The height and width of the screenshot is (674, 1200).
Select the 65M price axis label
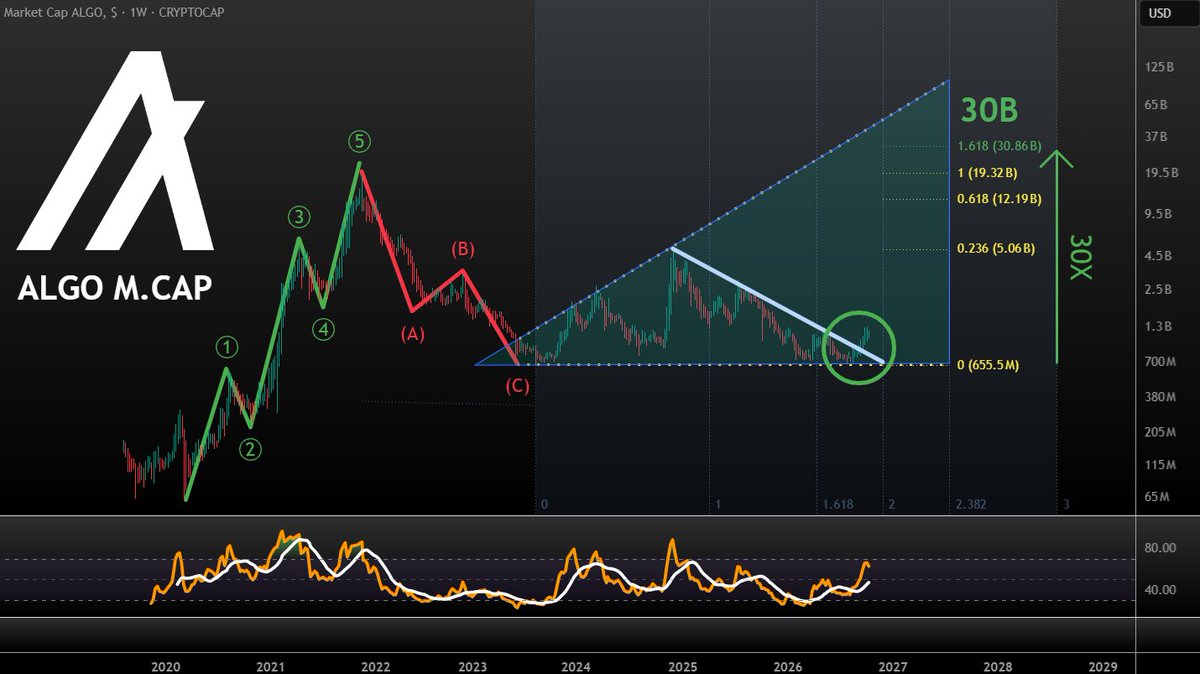1158,497
